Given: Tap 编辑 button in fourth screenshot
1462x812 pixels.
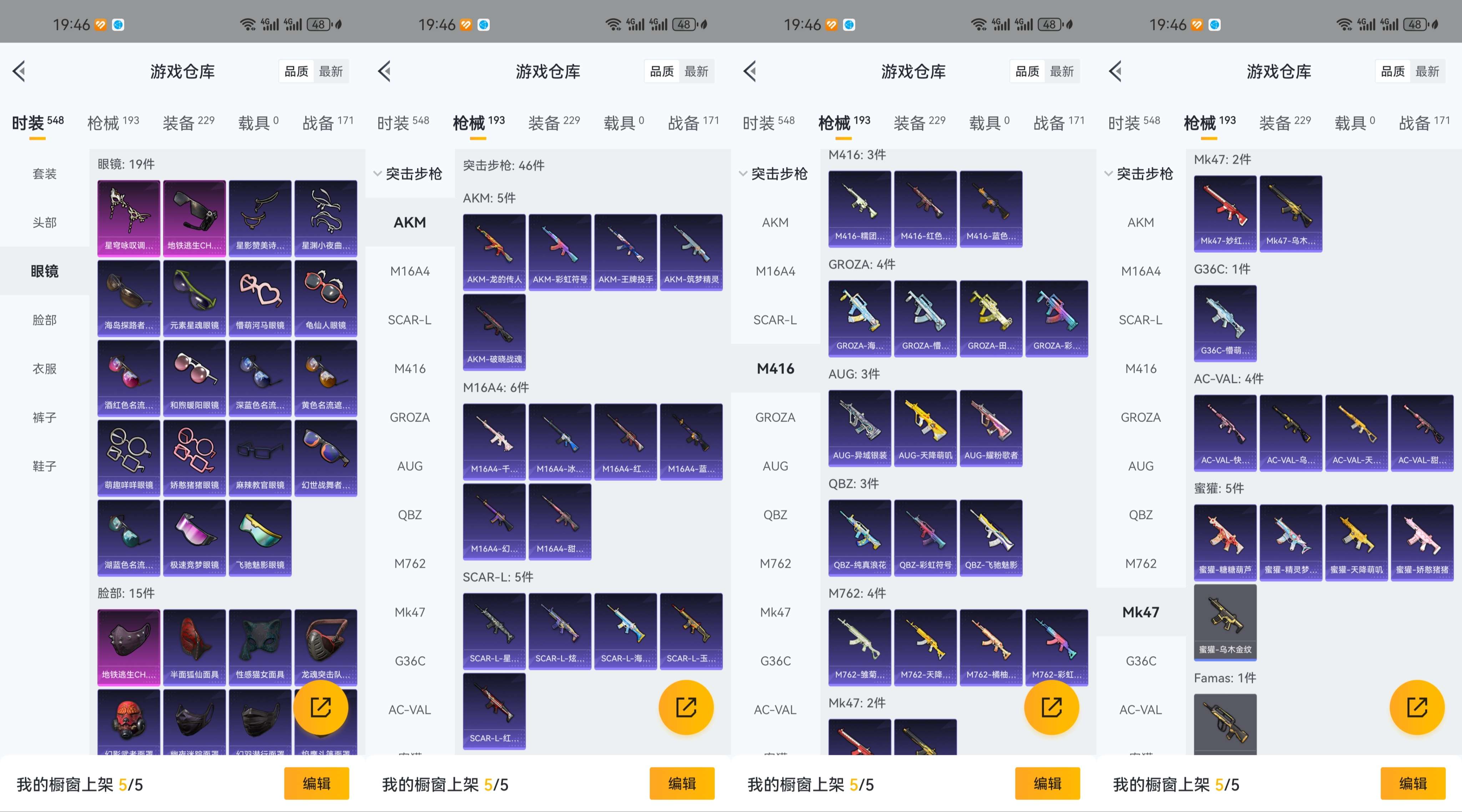Looking at the screenshot, I should click(x=1413, y=784).
